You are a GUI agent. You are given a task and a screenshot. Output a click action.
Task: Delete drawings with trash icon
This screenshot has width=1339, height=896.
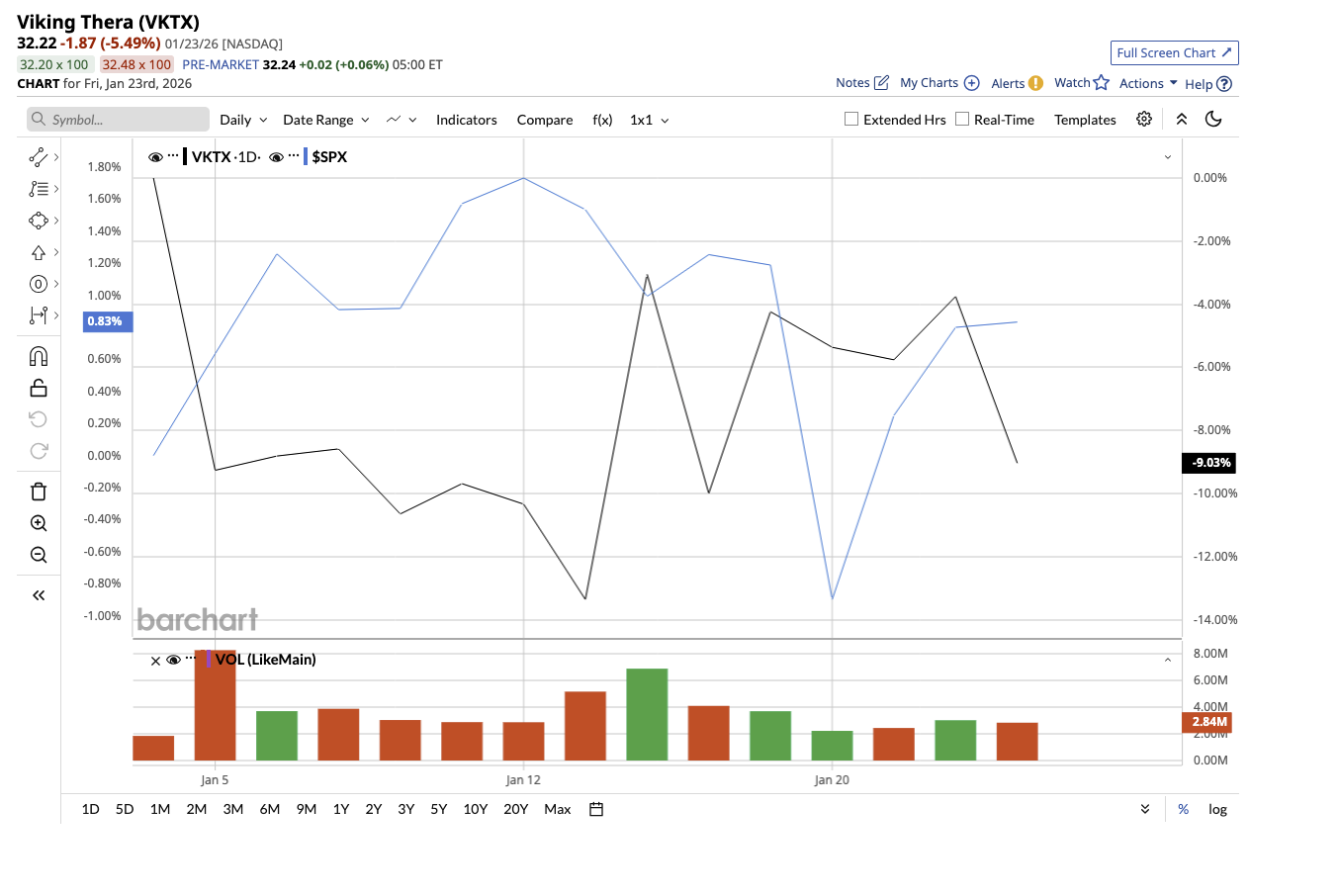pos(39,492)
